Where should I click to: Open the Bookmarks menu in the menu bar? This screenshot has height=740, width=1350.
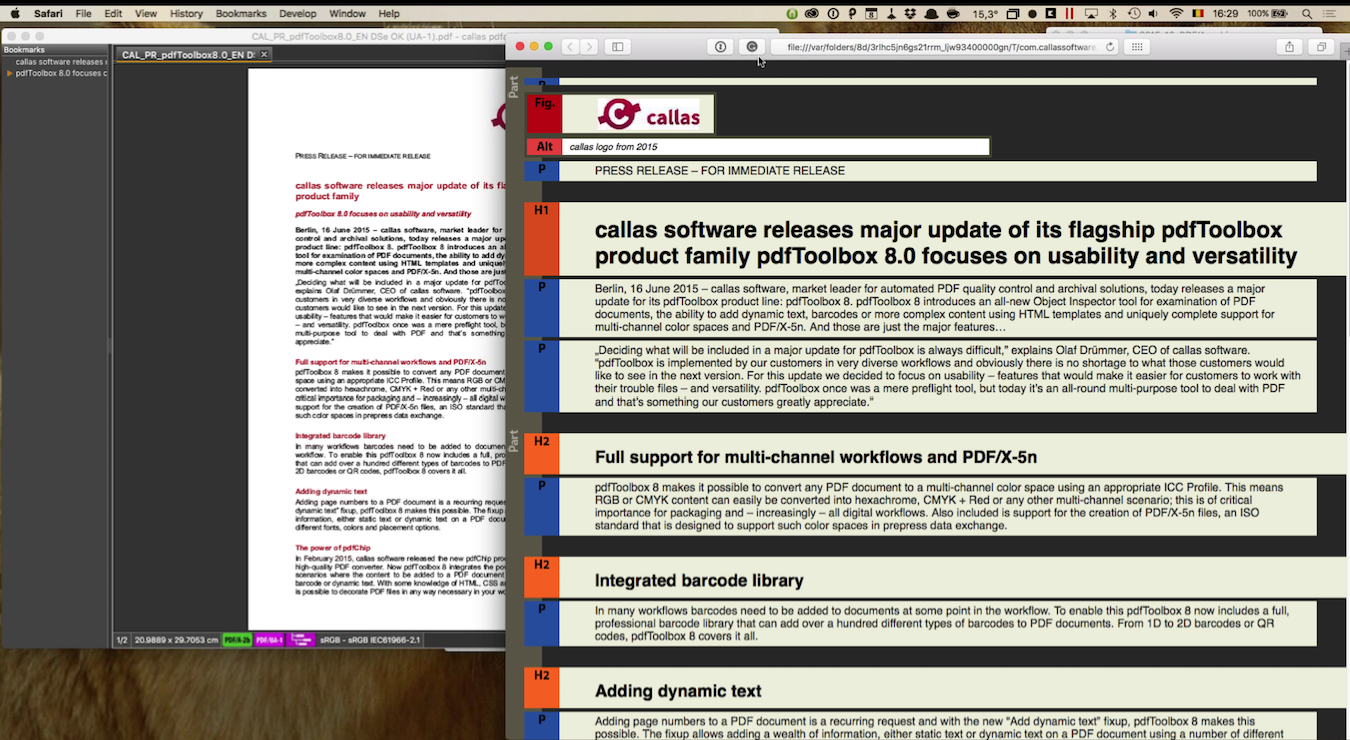click(x=241, y=13)
